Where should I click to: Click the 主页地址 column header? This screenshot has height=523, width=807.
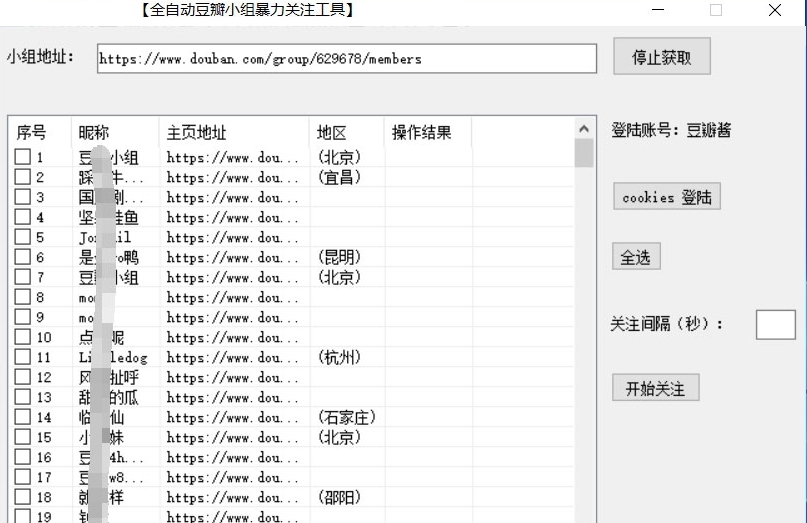click(234, 132)
